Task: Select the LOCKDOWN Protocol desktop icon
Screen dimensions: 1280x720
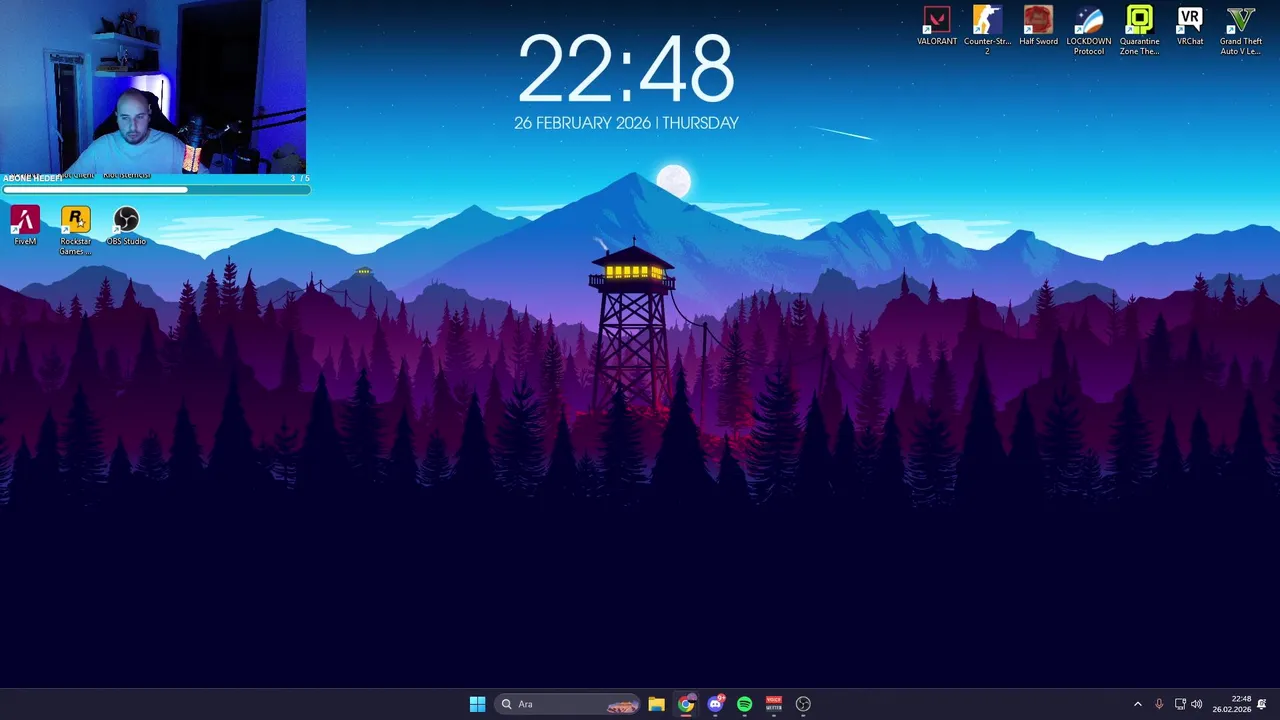Action: click(x=1089, y=31)
